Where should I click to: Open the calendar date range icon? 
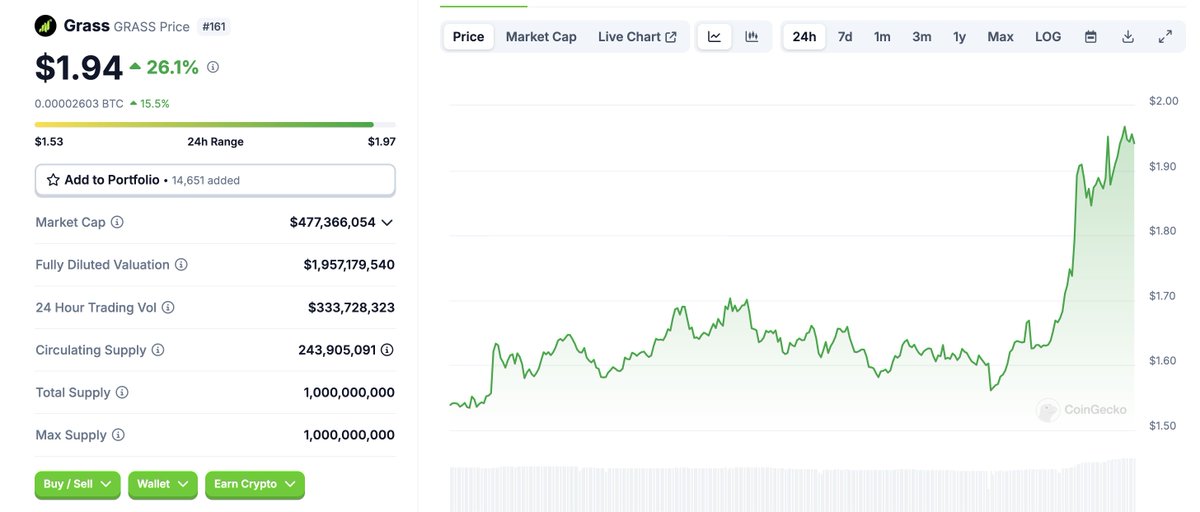1091,37
